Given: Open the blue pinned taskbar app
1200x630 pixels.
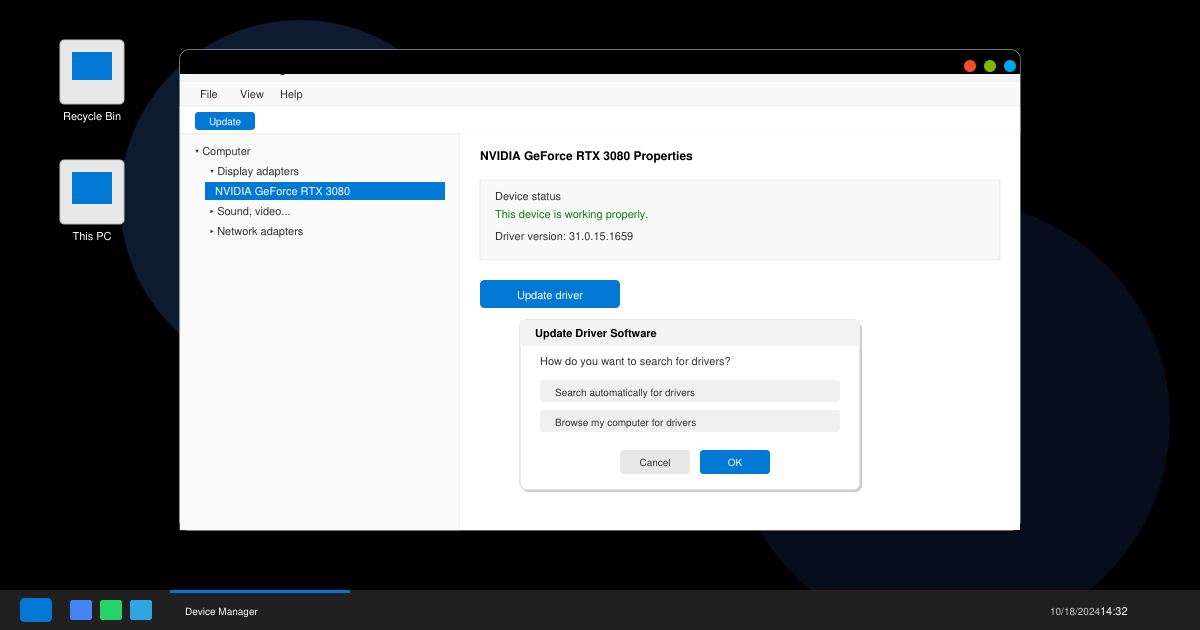Looking at the screenshot, I should coord(81,610).
